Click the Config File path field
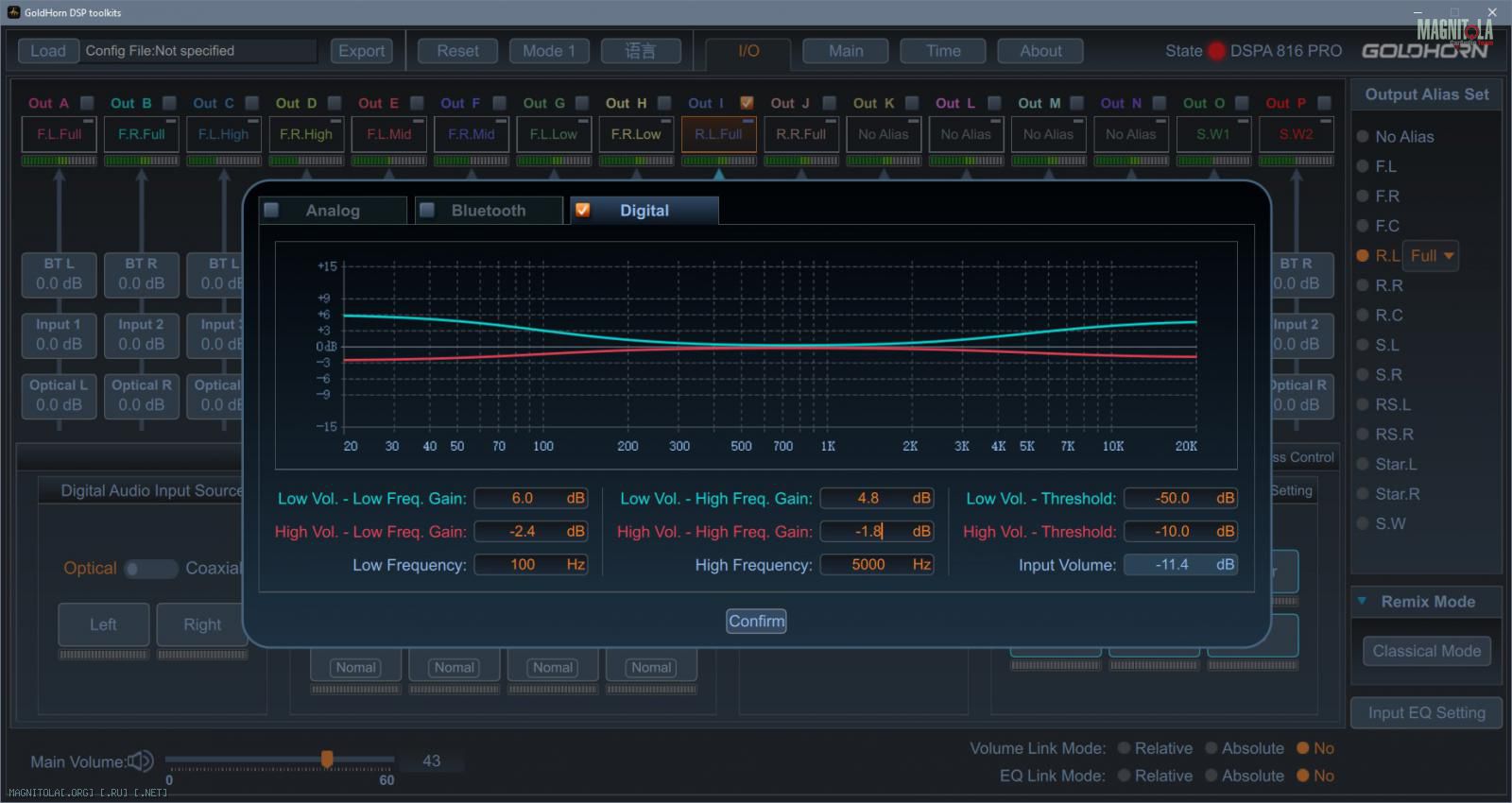Image resolution: width=1512 pixels, height=803 pixels. pos(198,51)
